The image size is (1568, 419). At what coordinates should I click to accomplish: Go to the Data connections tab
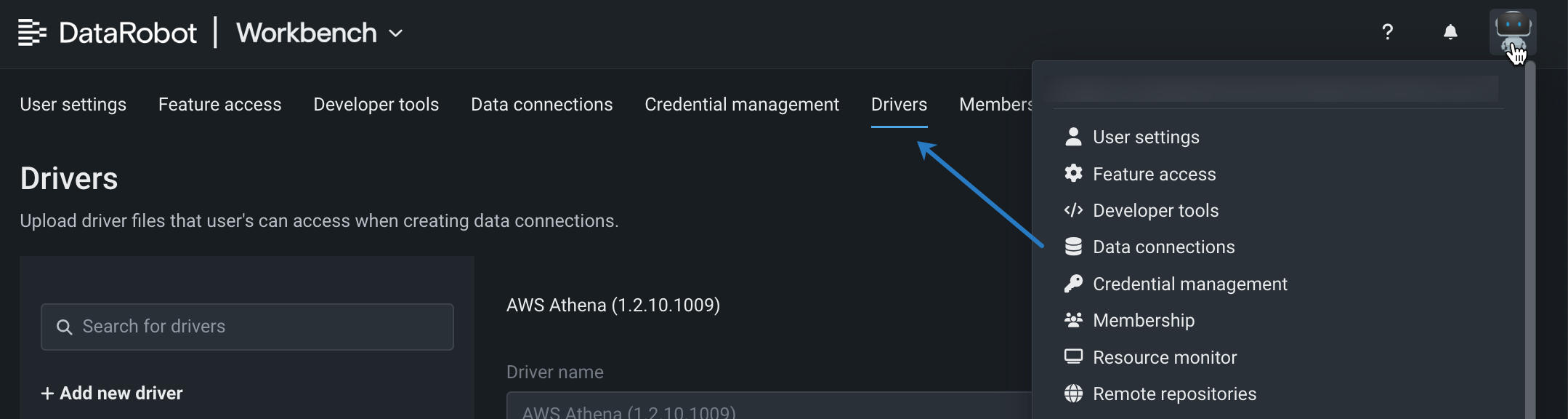click(x=541, y=105)
